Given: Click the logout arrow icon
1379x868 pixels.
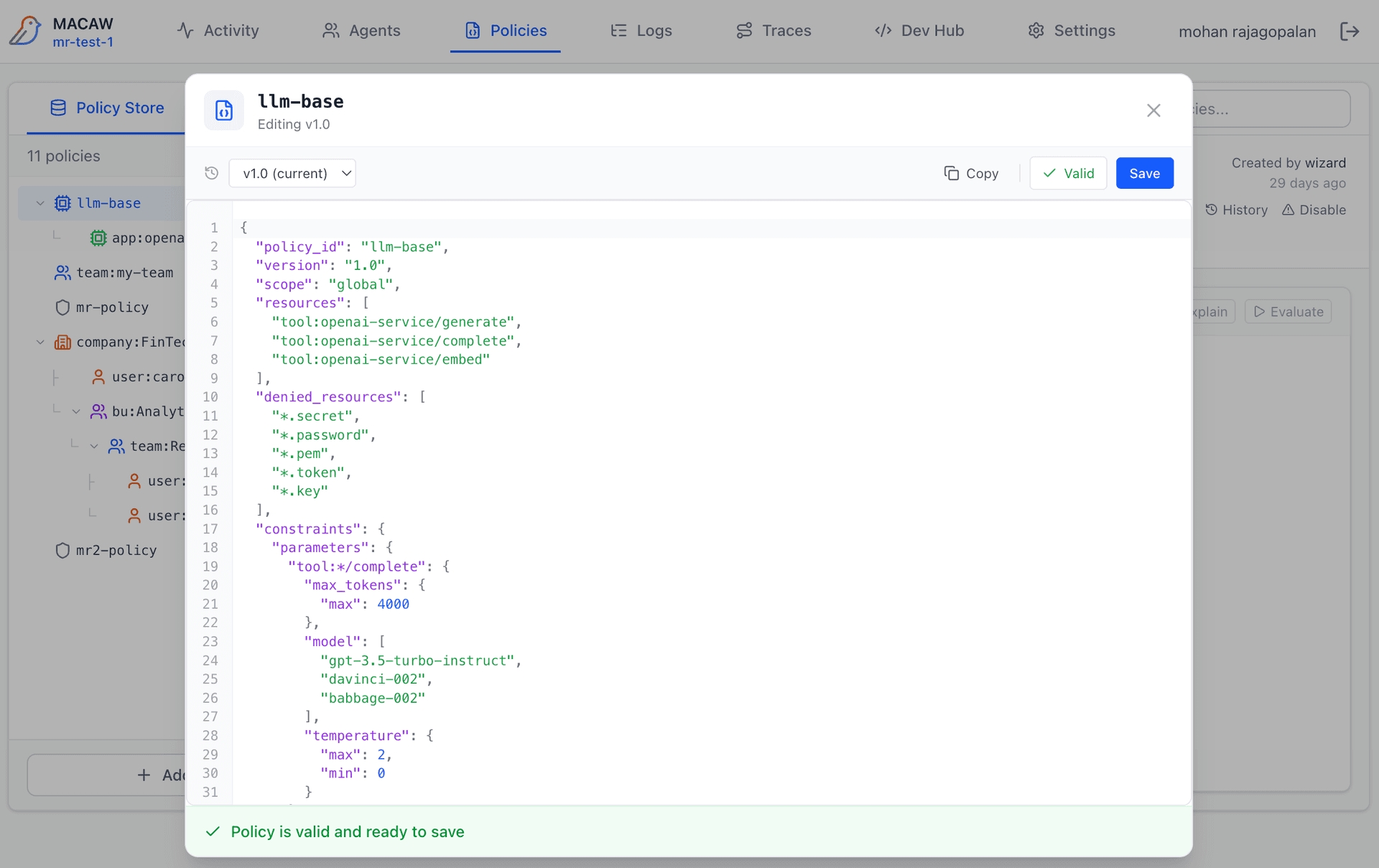Looking at the screenshot, I should pos(1350,32).
